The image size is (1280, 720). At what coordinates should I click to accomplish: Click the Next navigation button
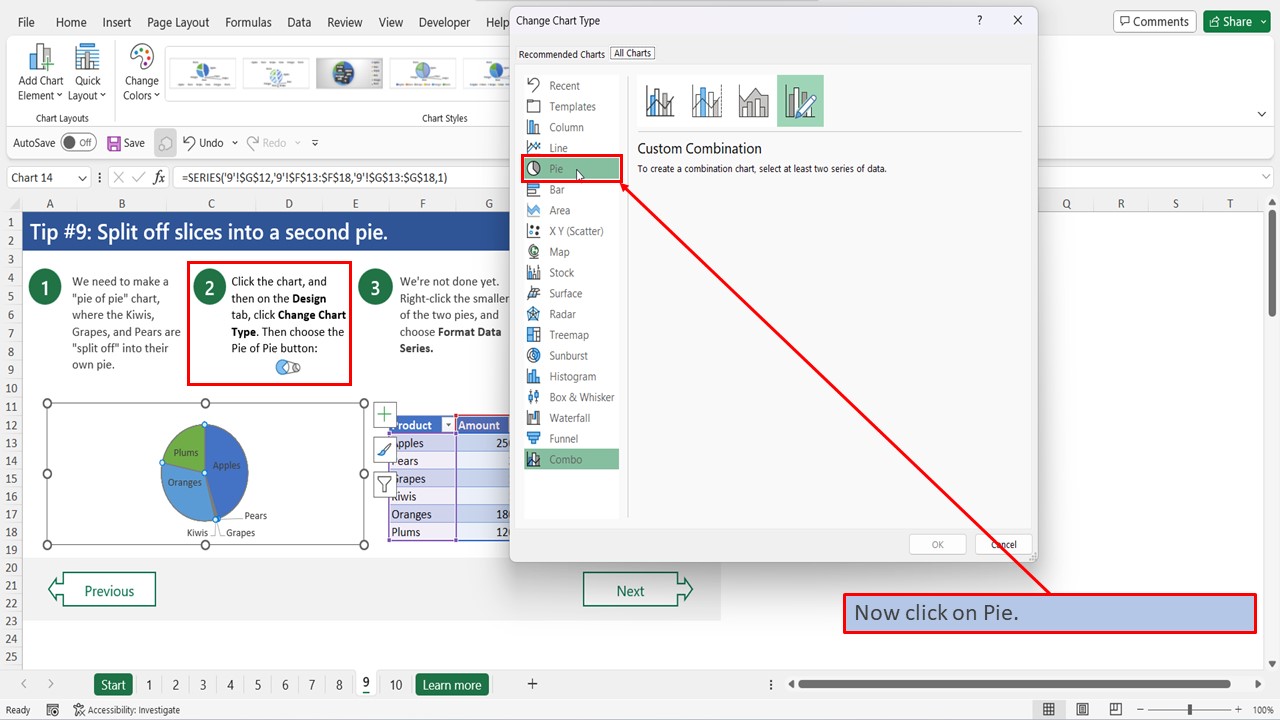[637, 590]
